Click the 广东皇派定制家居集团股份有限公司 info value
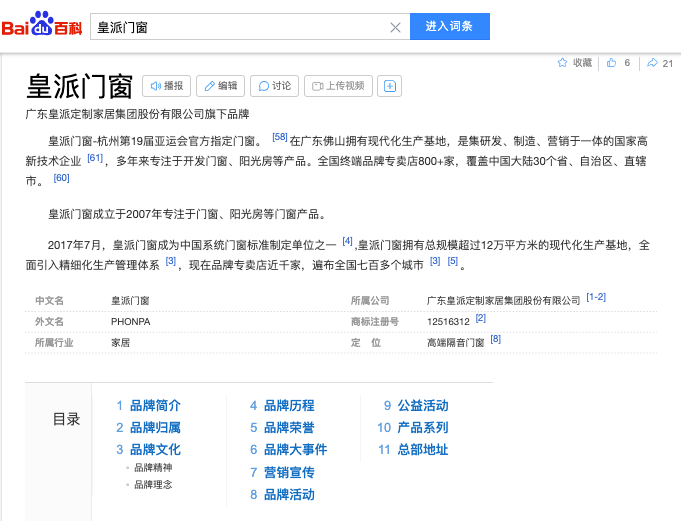This screenshot has height=521, width=681. pyautogui.click(x=503, y=301)
